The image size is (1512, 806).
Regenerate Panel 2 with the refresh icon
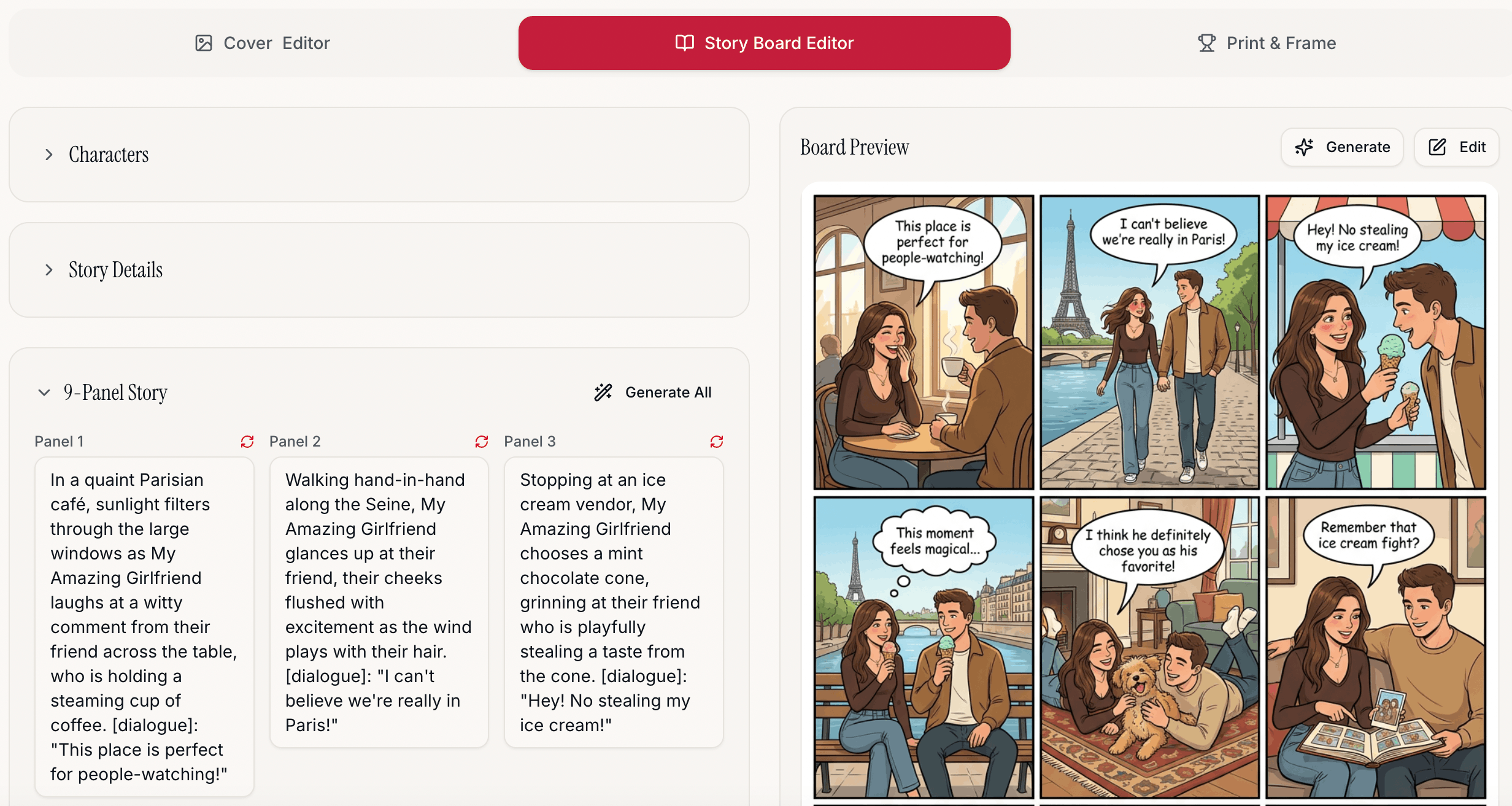pyautogui.click(x=482, y=442)
